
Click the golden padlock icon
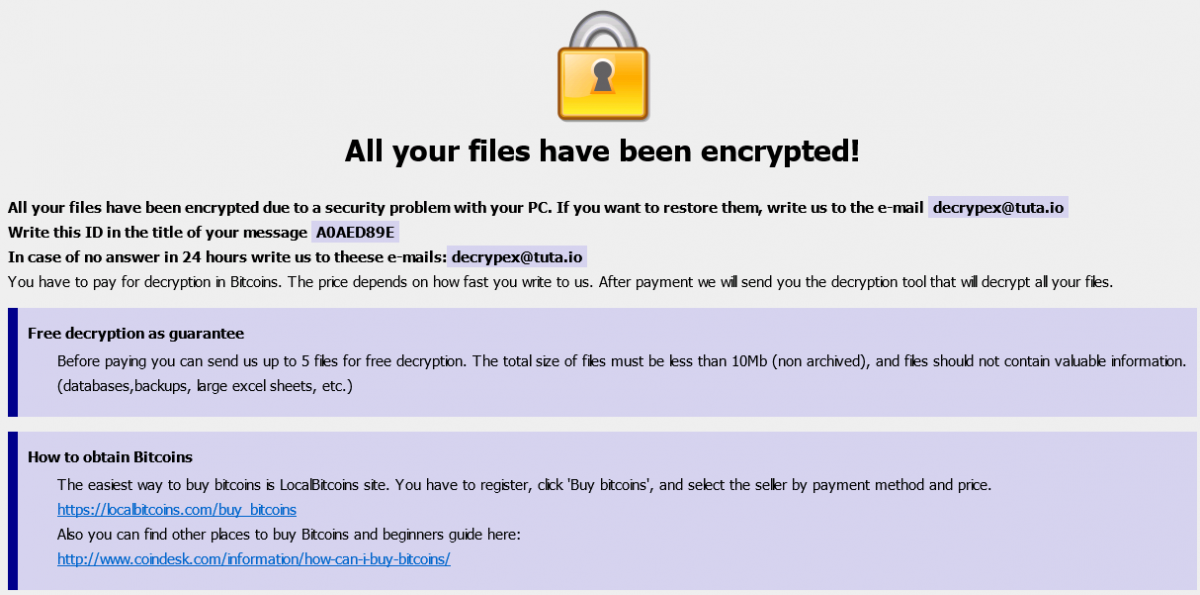[601, 68]
